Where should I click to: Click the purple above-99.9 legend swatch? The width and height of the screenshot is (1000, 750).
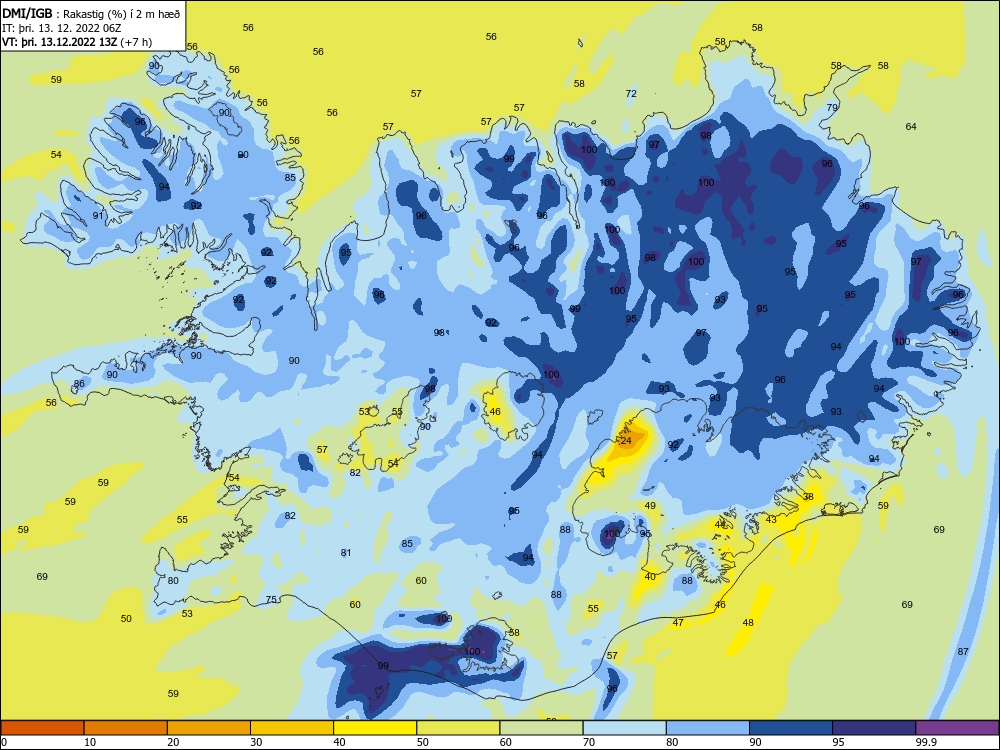[957, 728]
